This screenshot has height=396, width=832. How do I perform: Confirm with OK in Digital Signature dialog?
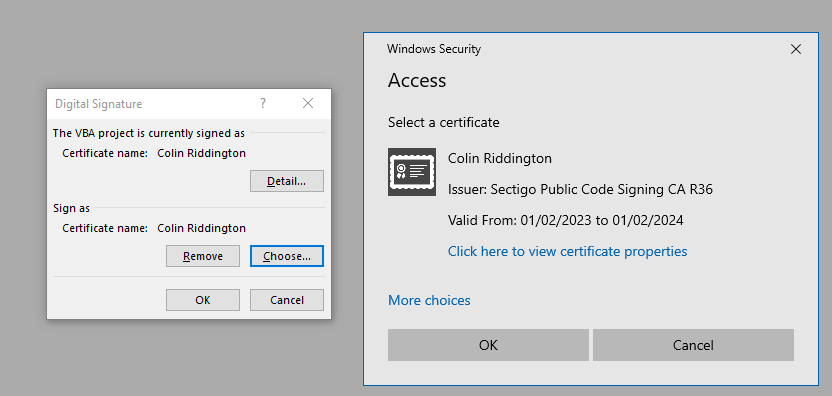(x=203, y=300)
